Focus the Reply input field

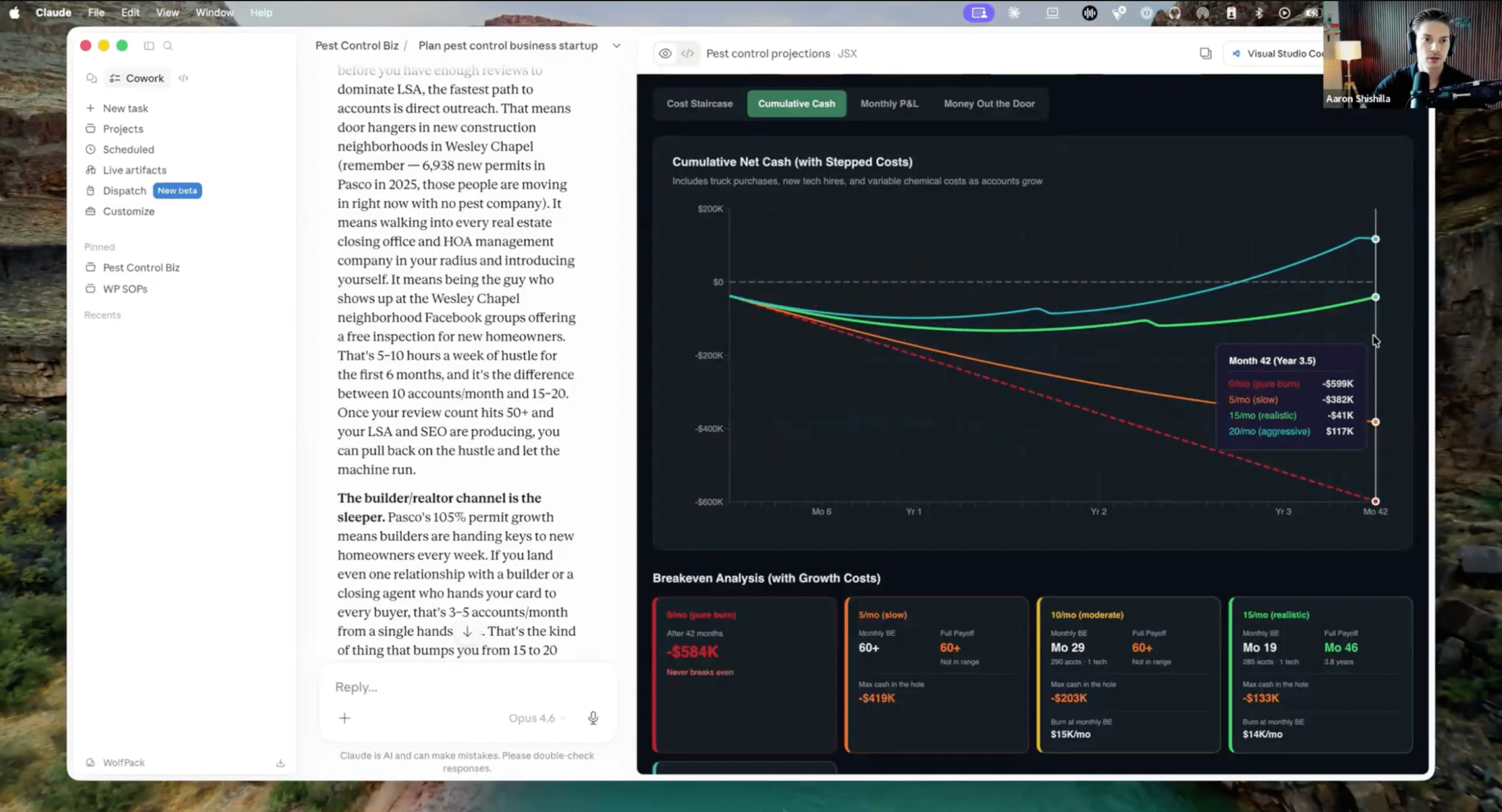point(468,686)
